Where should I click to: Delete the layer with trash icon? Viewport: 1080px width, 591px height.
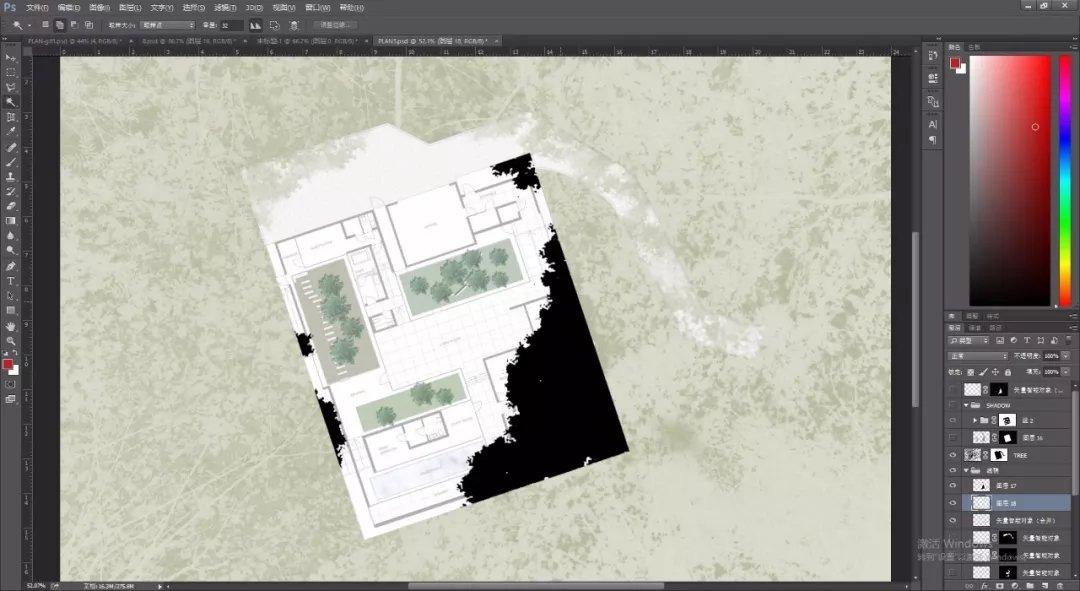click(1061, 586)
